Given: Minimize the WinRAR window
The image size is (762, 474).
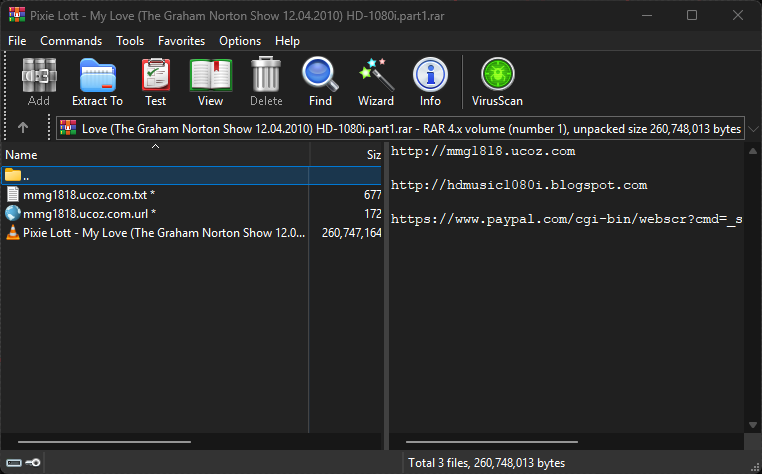Looking at the screenshot, I should (x=647, y=16).
